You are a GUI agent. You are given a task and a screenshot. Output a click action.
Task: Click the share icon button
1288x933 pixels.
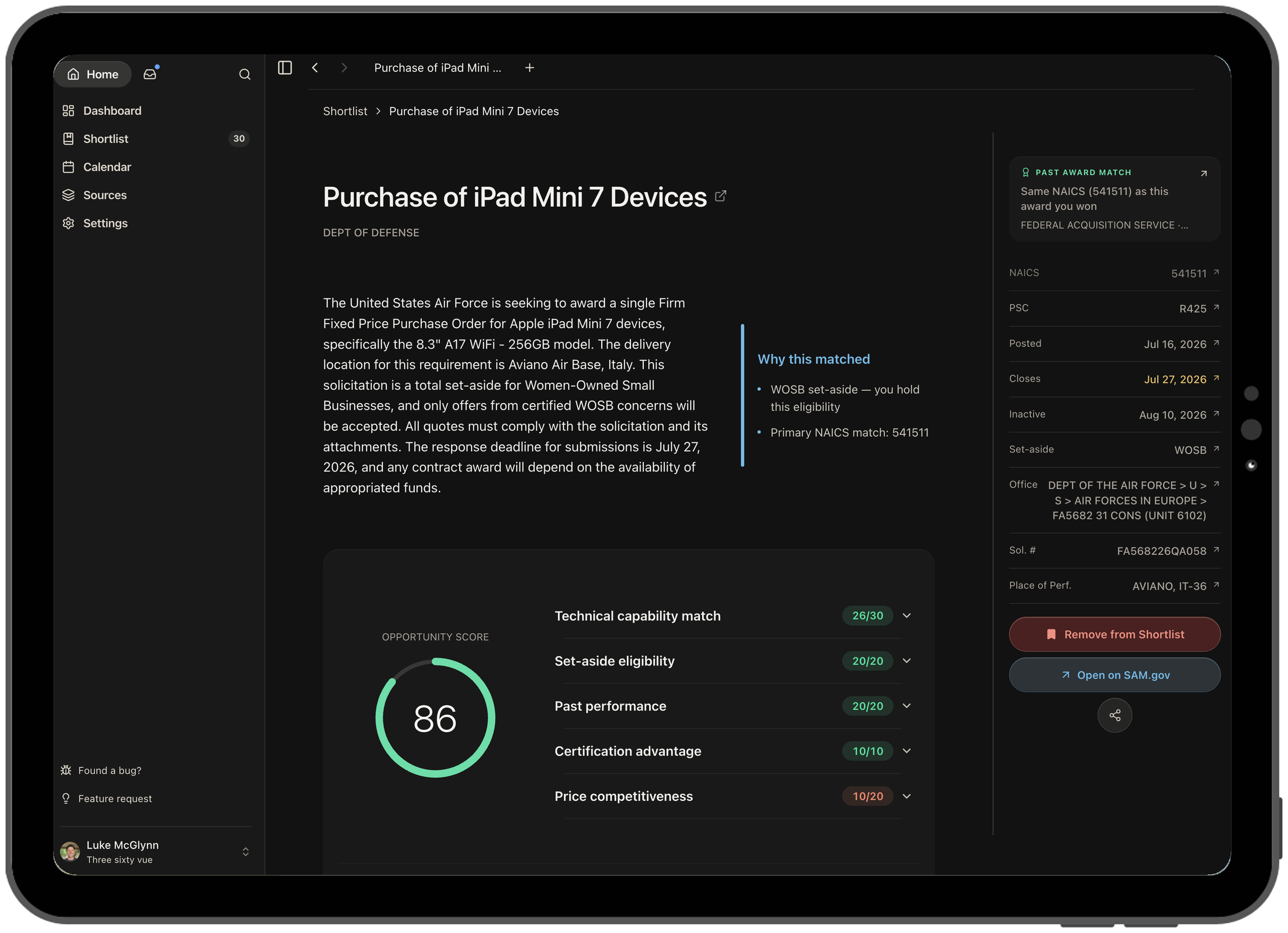pyautogui.click(x=1115, y=715)
